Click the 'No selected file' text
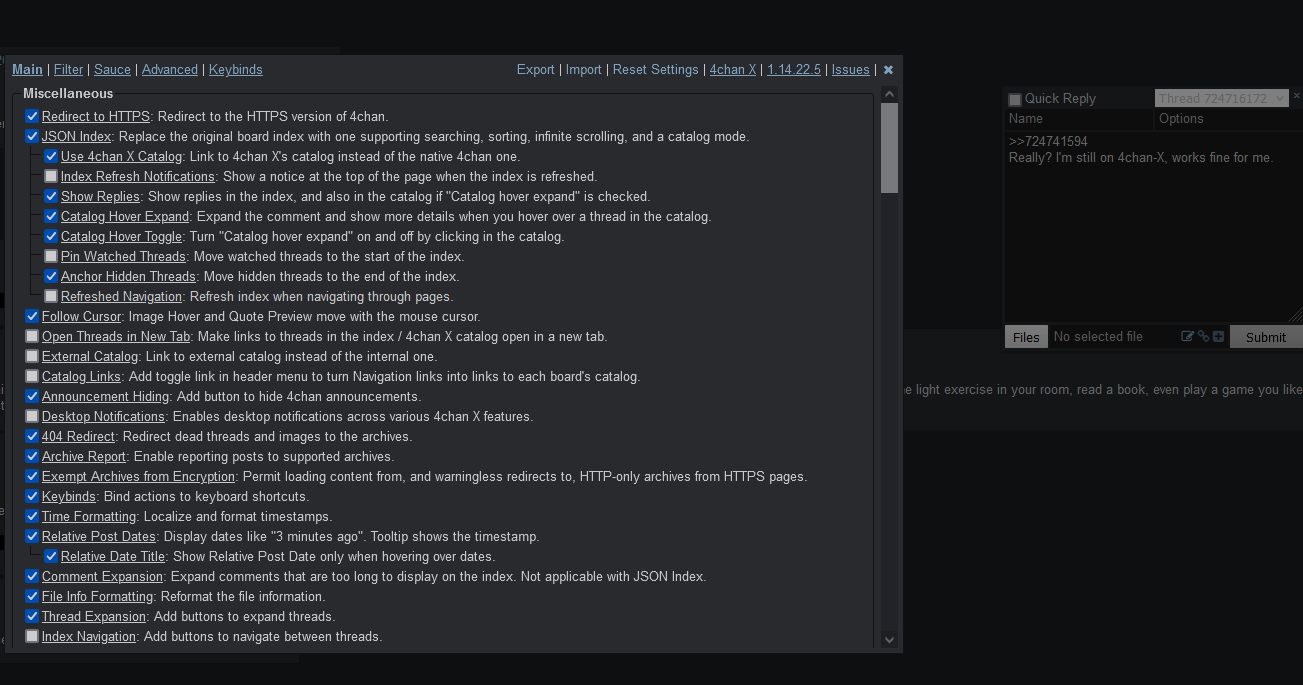The height and width of the screenshot is (685, 1303). tap(1098, 337)
